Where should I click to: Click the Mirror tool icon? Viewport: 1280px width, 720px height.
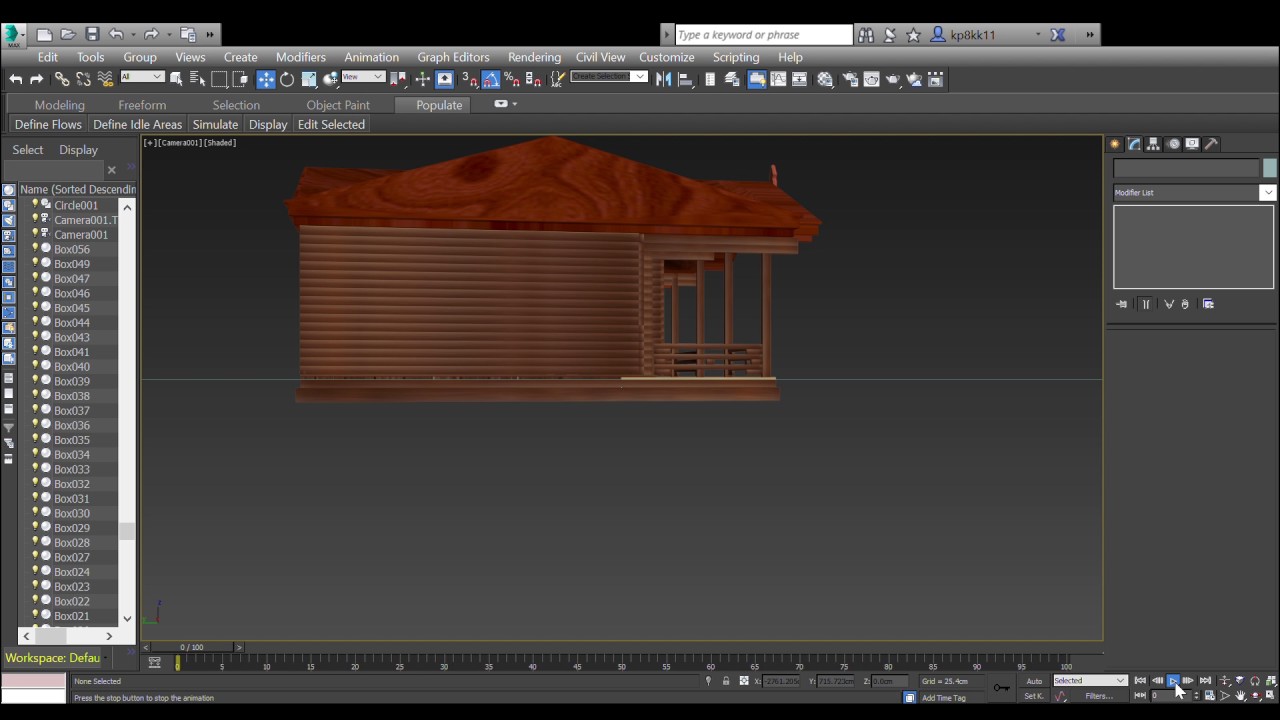tap(664, 79)
